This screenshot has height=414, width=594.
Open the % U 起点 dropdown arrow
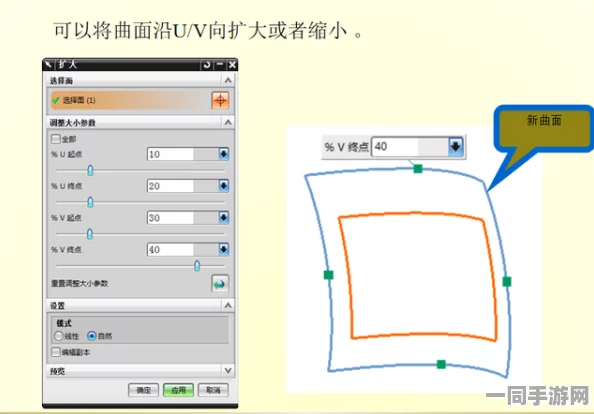click(x=224, y=154)
